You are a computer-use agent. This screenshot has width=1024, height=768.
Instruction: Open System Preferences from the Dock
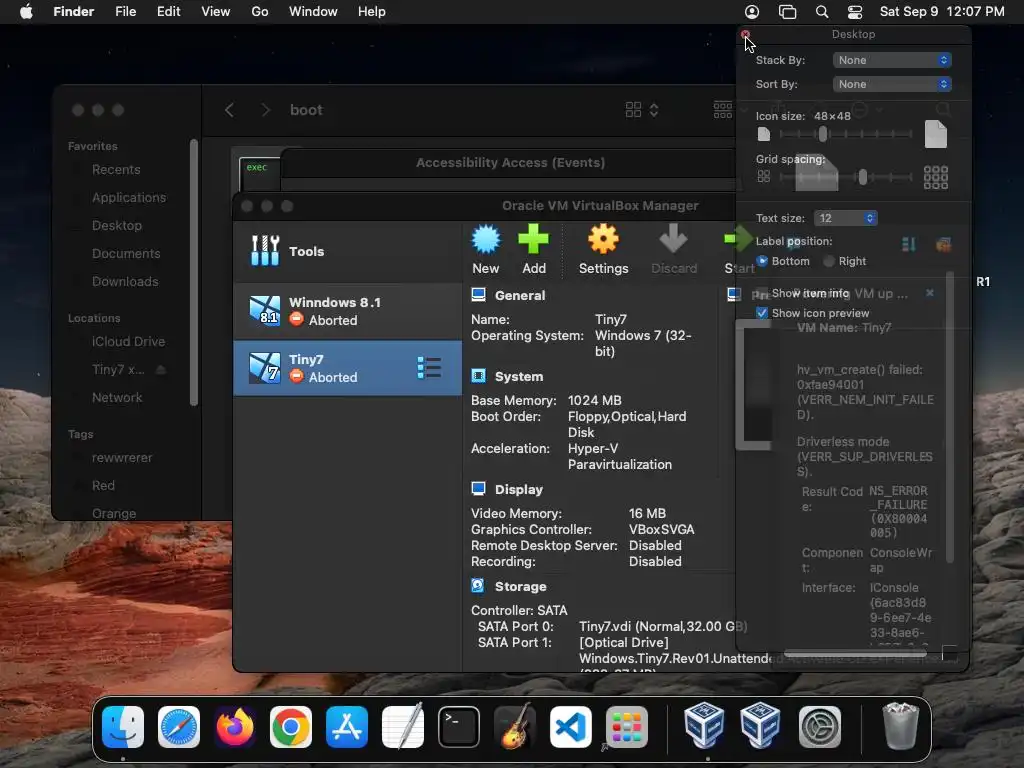[x=820, y=727]
